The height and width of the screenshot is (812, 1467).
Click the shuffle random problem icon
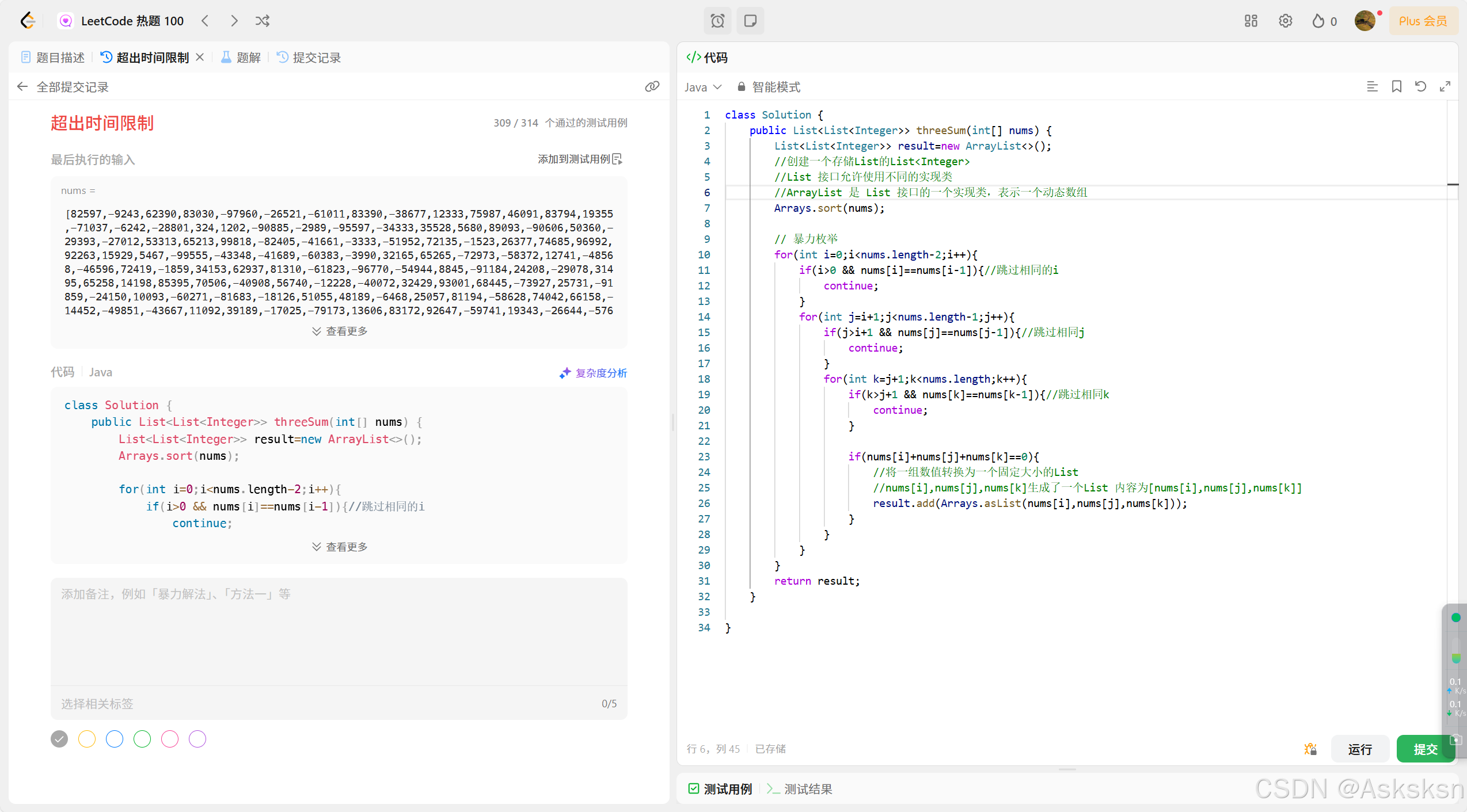263,21
